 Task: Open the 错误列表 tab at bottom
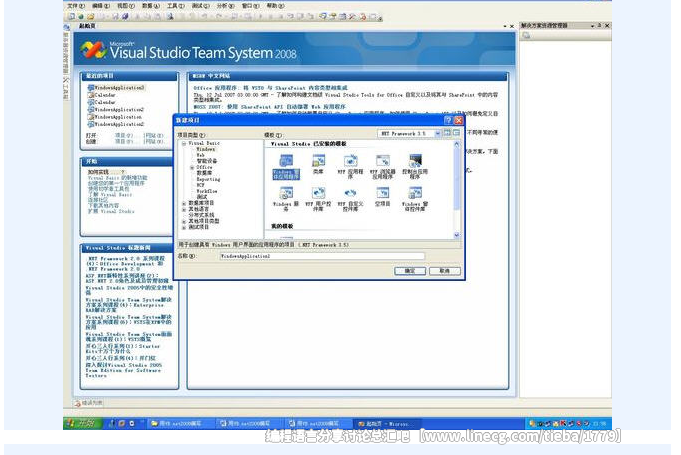pos(89,403)
